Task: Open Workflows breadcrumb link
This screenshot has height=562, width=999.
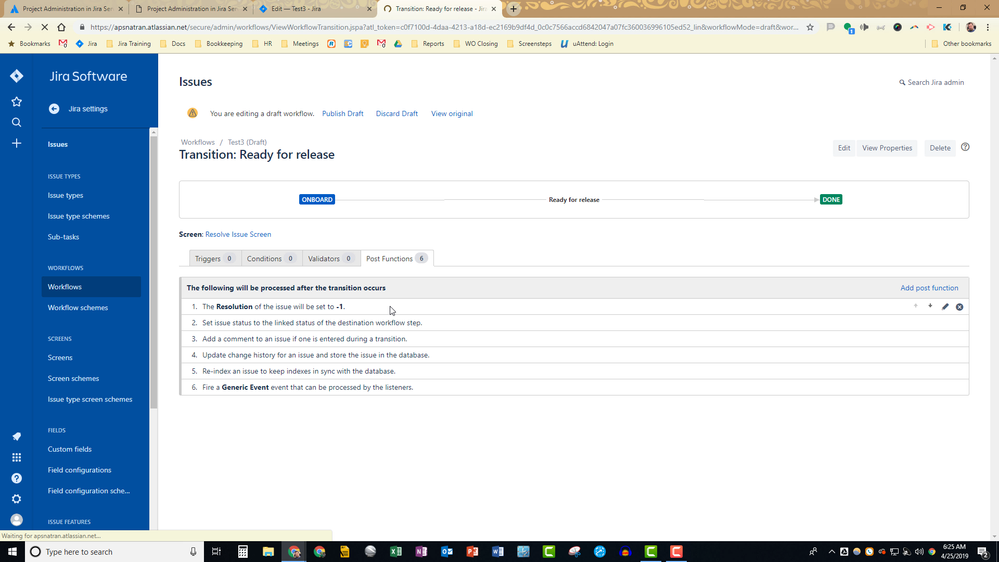Action: (x=198, y=142)
